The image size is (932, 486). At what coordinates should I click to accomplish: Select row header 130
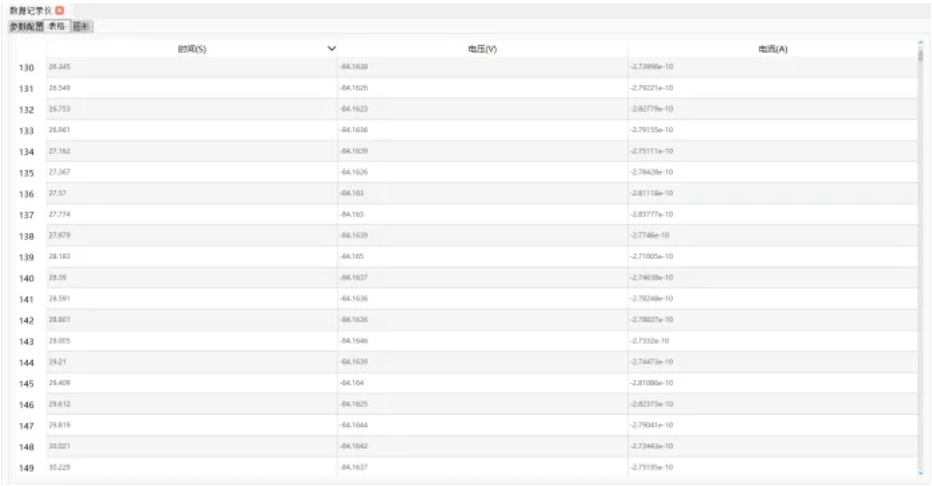[28, 68]
